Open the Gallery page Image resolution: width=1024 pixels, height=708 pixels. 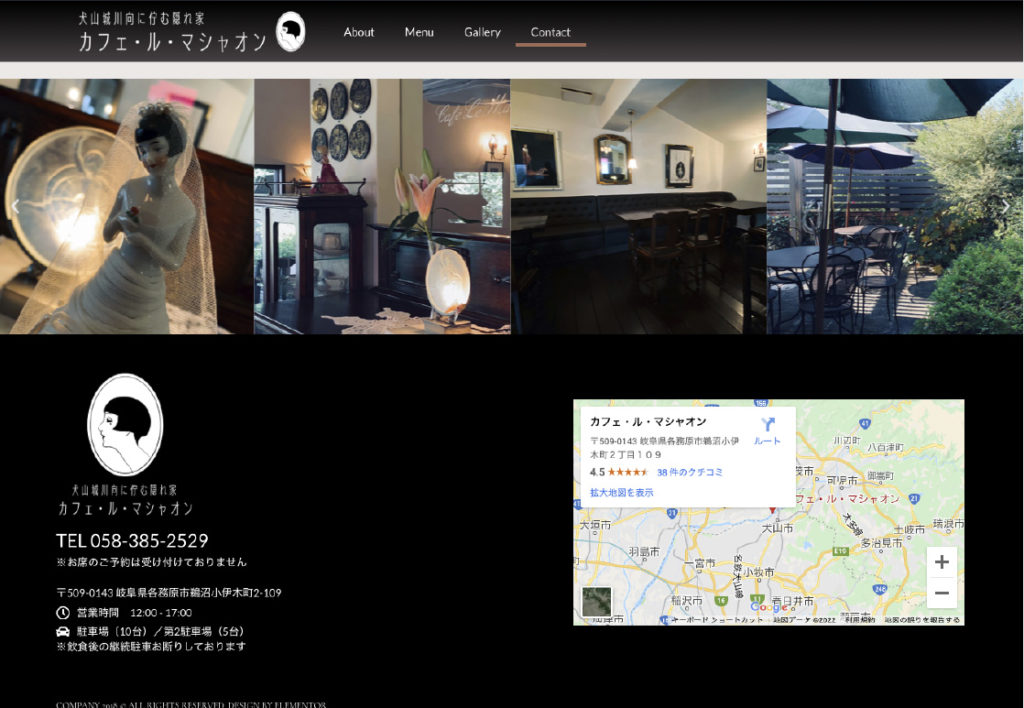tap(482, 32)
